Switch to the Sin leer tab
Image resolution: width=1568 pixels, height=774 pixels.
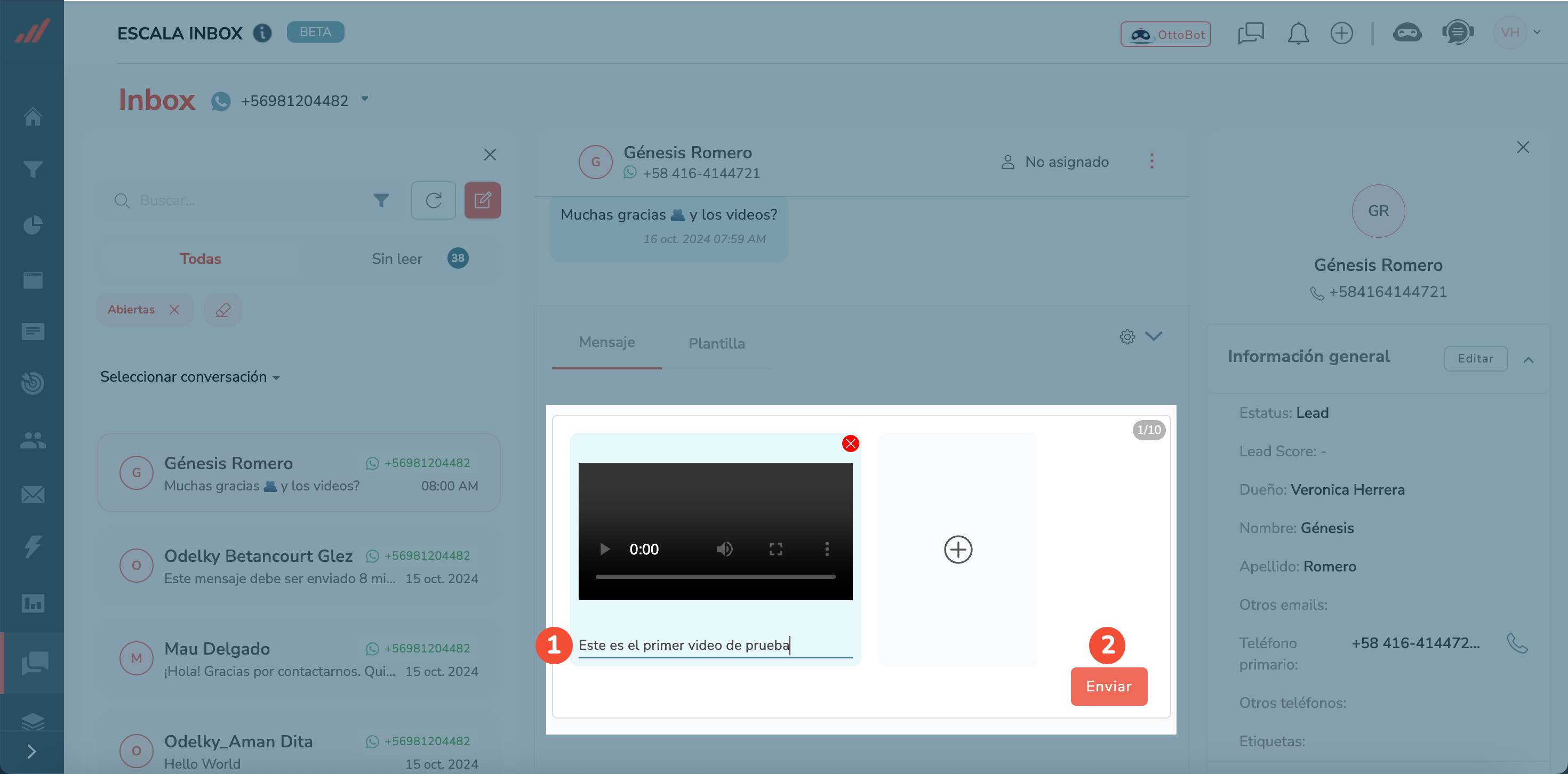pyautogui.click(x=397, y=259)
